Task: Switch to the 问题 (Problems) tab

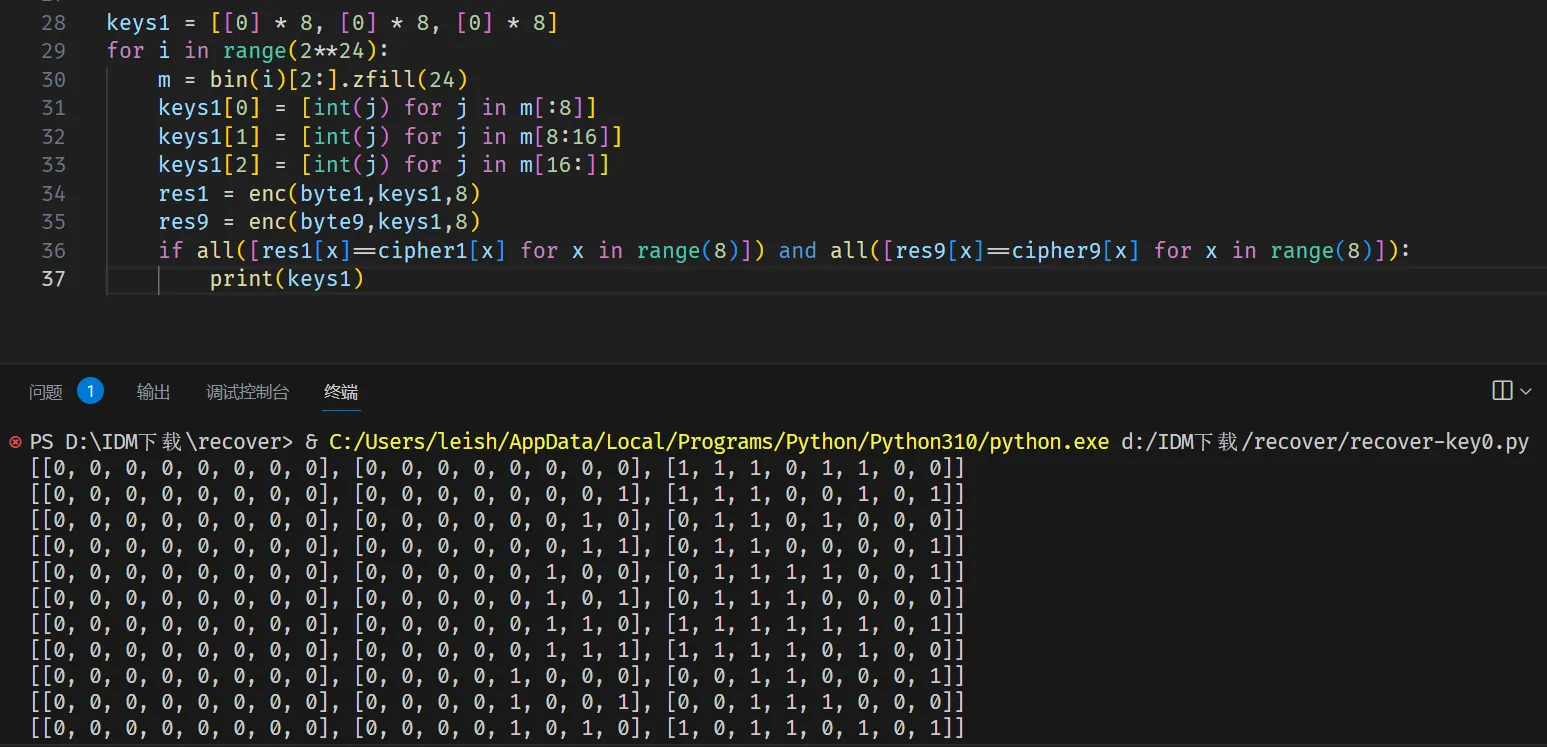Action: point(46,392)
